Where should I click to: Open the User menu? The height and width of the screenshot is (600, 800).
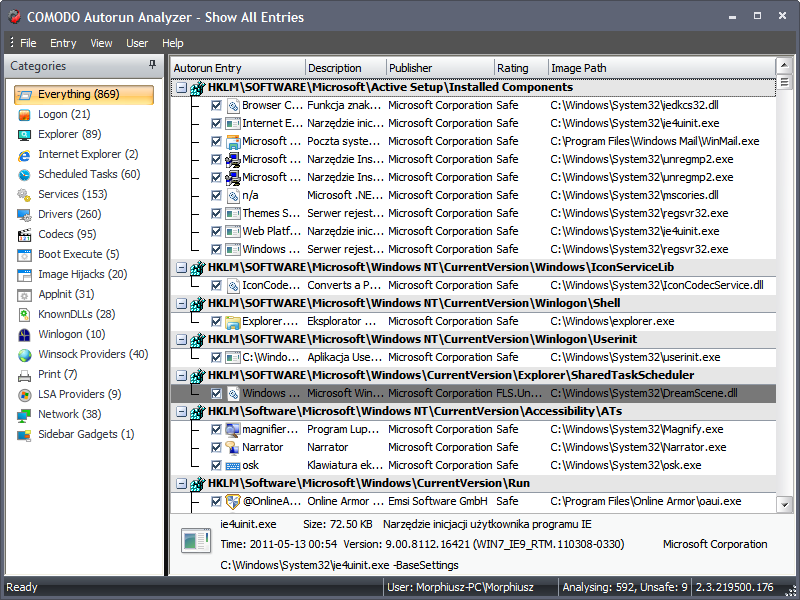click(137, 43)
